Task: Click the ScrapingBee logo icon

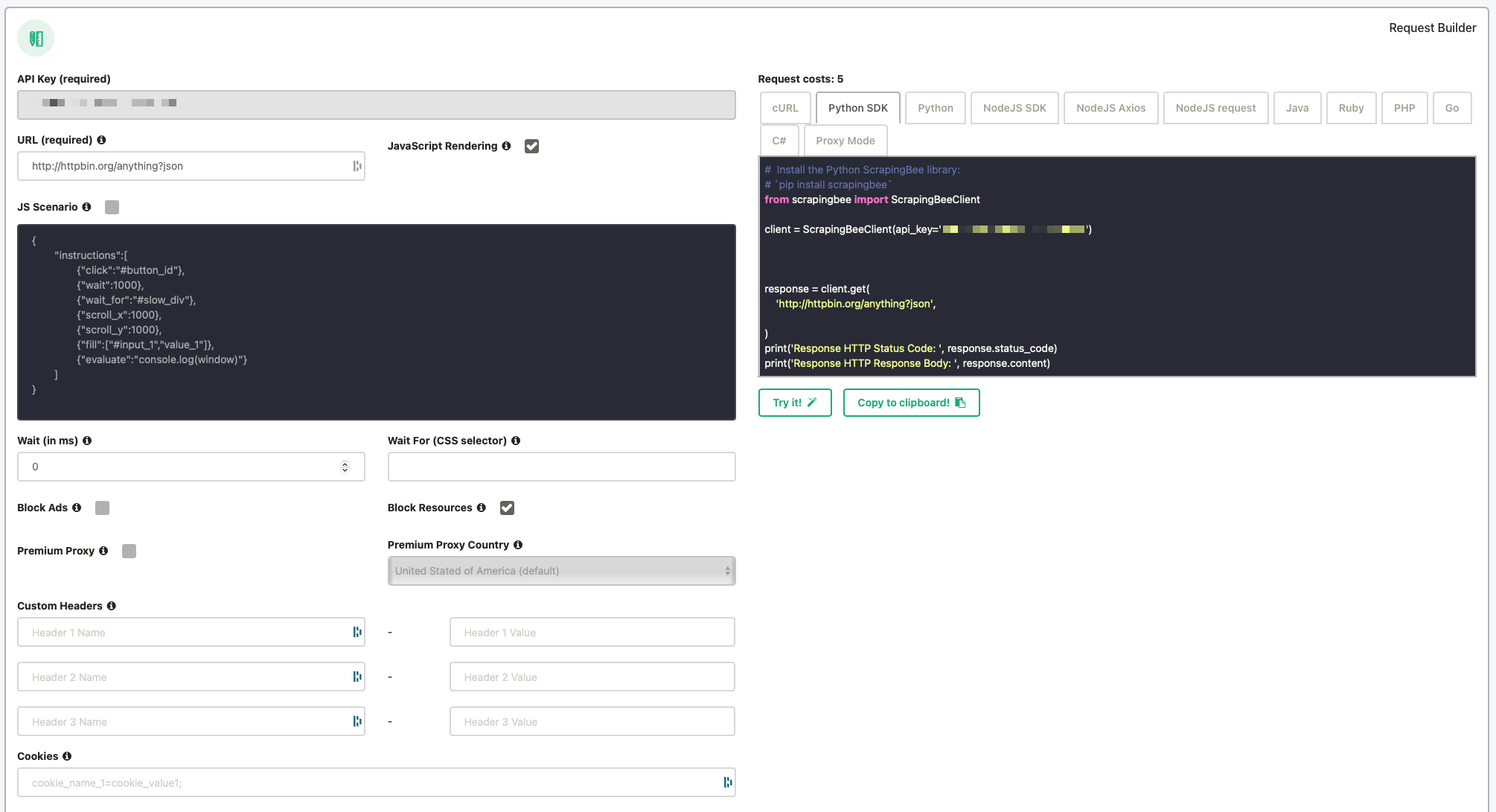Action: point(36,38)
